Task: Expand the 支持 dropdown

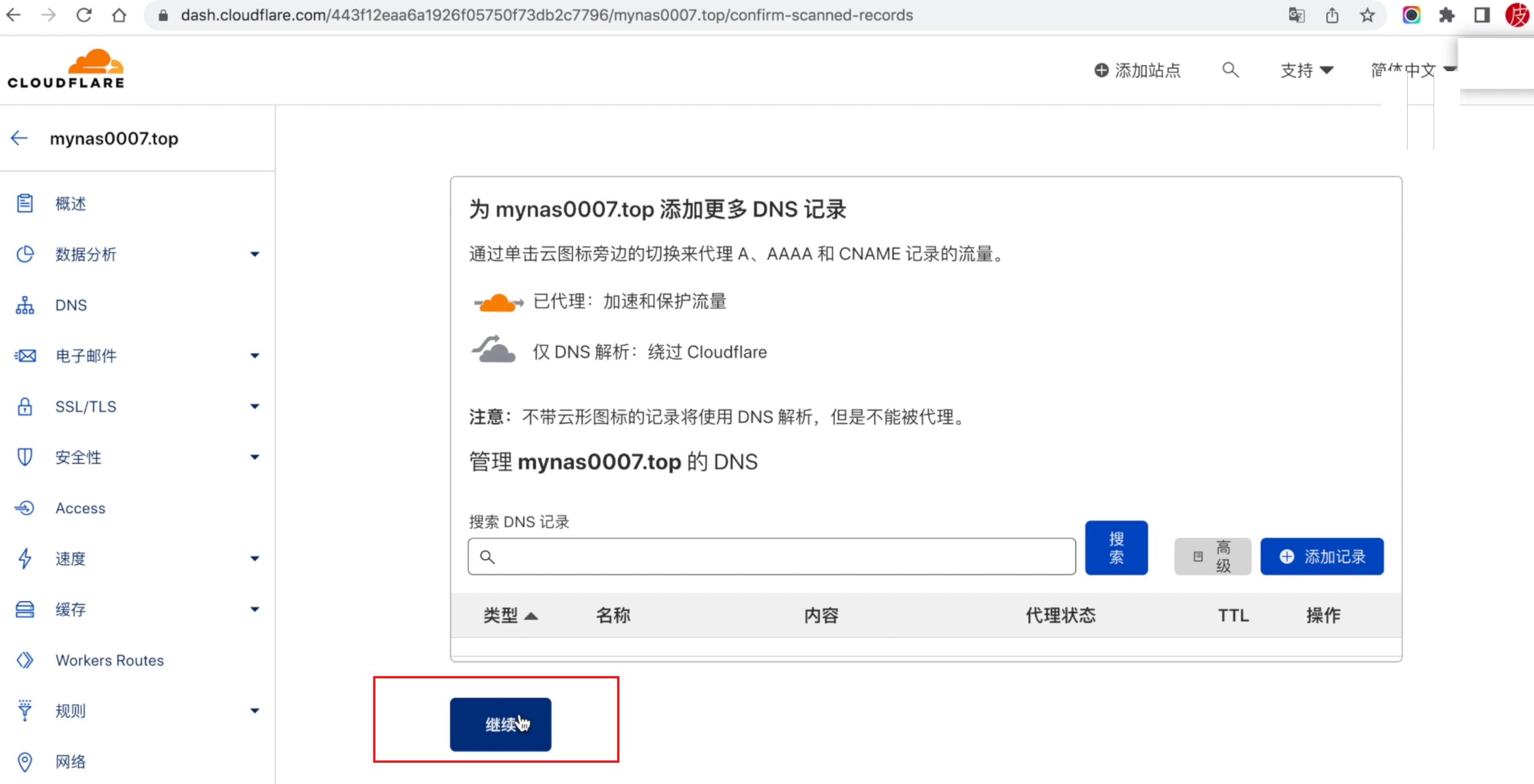Action: pos(1307,69)
